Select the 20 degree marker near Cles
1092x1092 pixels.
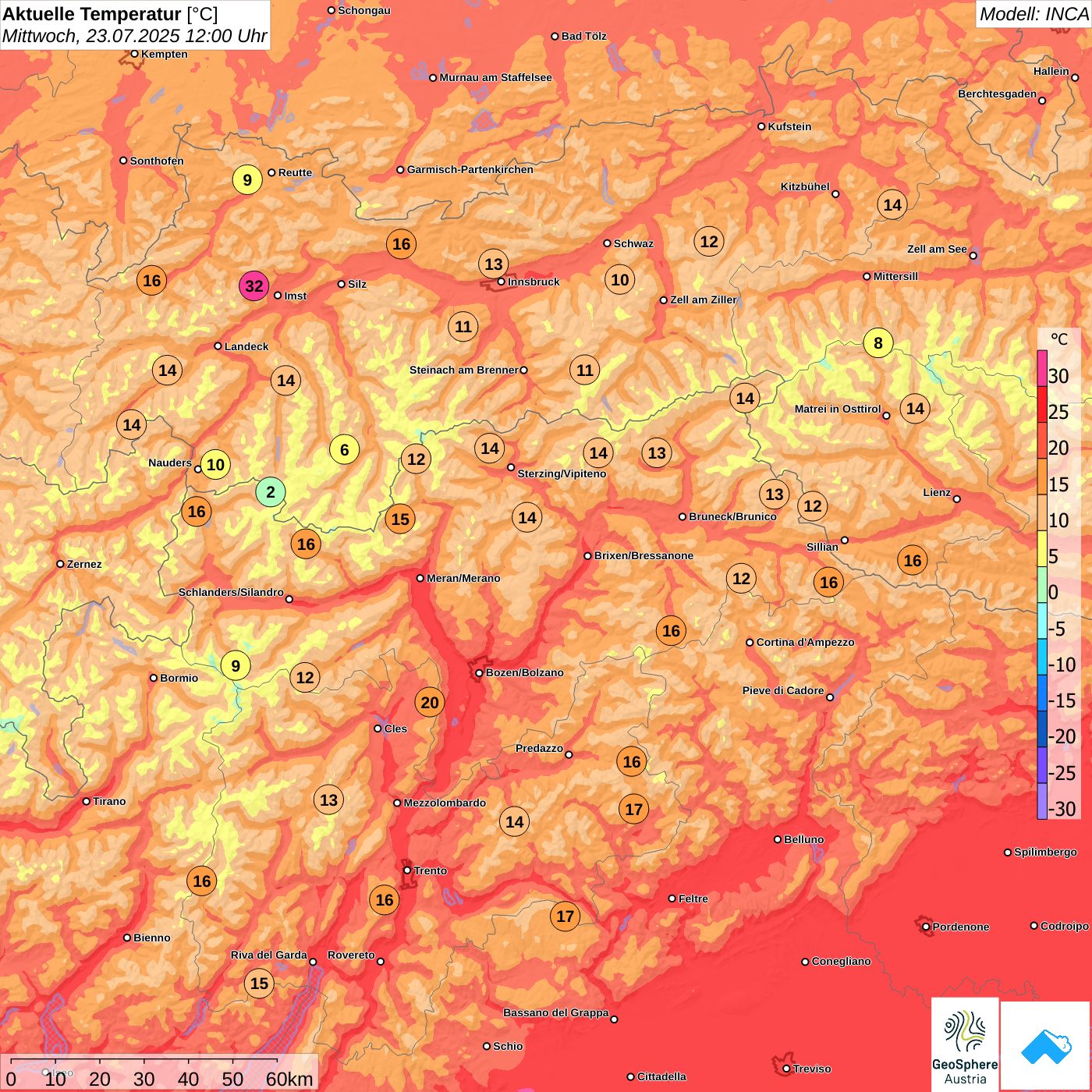[430, 703]
